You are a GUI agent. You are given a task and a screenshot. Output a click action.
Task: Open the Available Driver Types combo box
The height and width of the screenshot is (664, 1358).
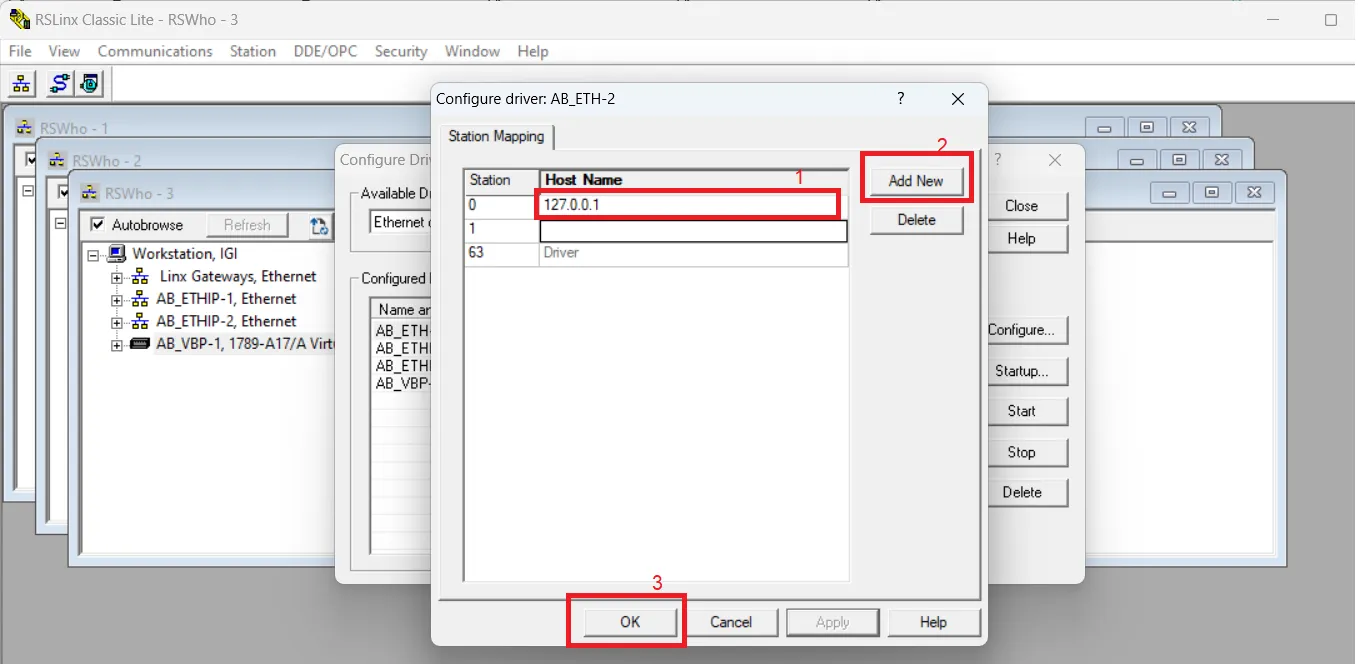point(399,222)
